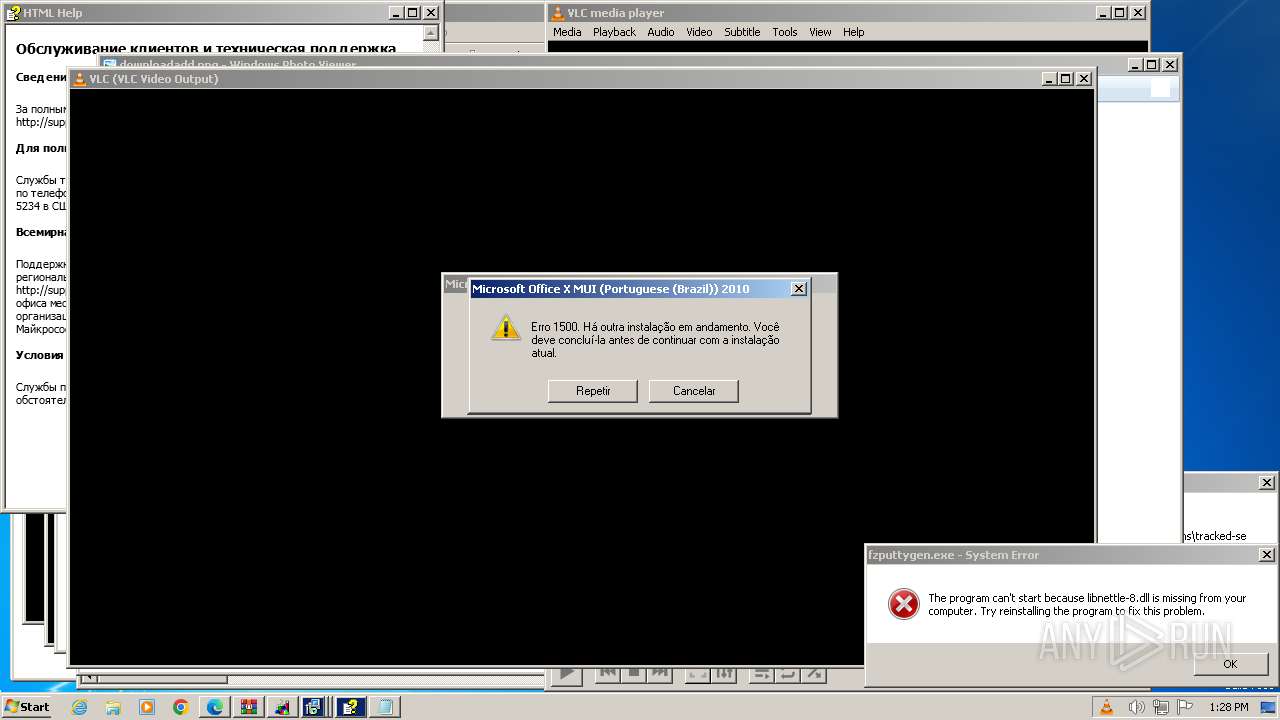
Task: Click the 1:28 PM clock
Action: pyautogui.click(x=1228, y=707)
